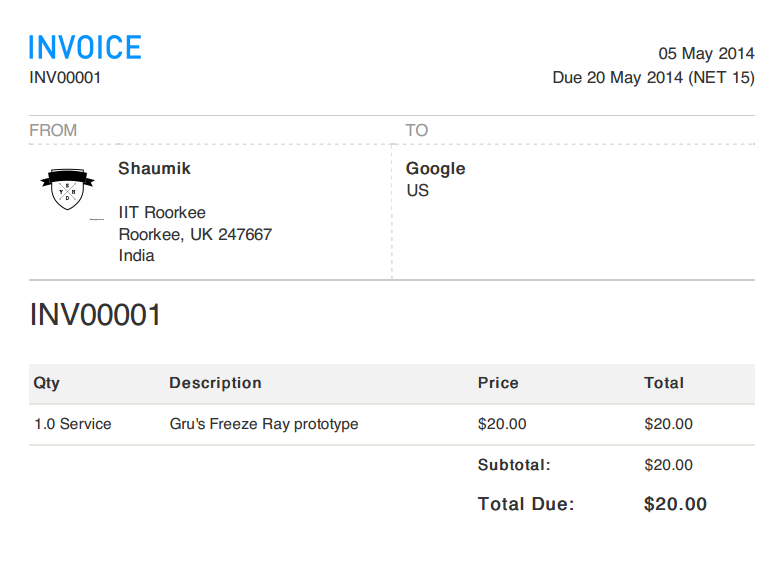Select the bold Total Due amount
This screenshot has height=574, width=782.
coord(675,504)
